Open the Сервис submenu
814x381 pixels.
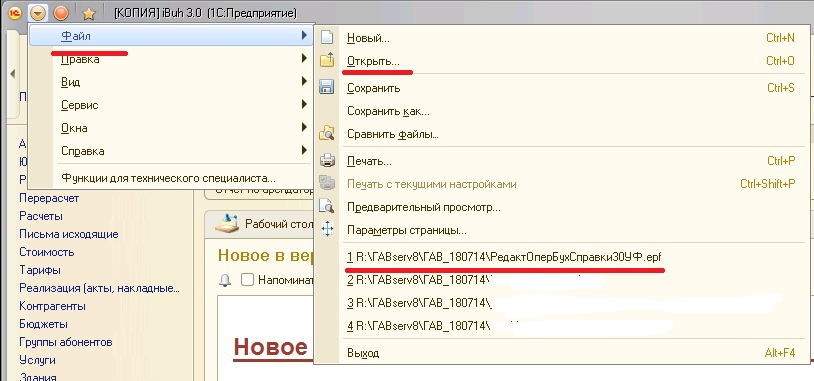[171, 105]
